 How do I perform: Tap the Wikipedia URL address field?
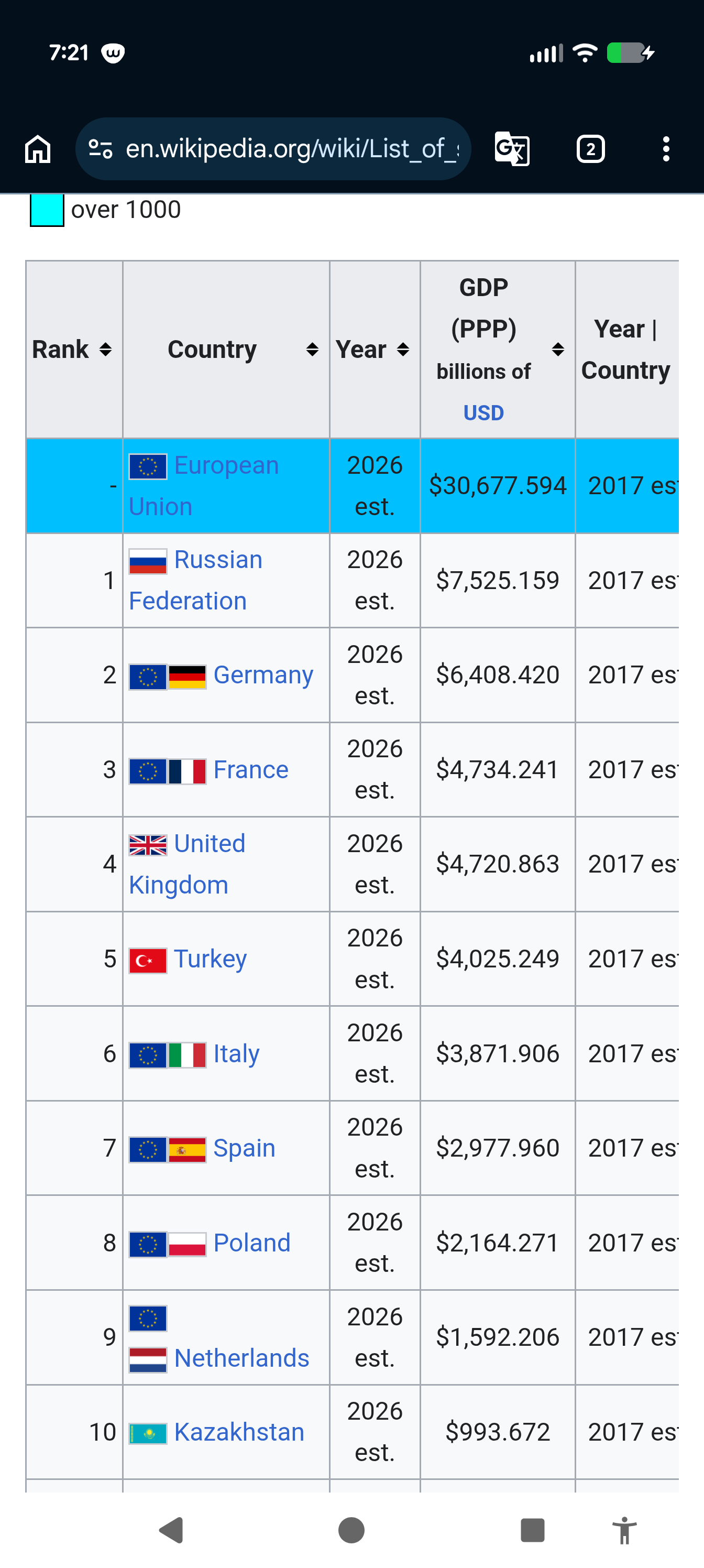coord(273,148)
